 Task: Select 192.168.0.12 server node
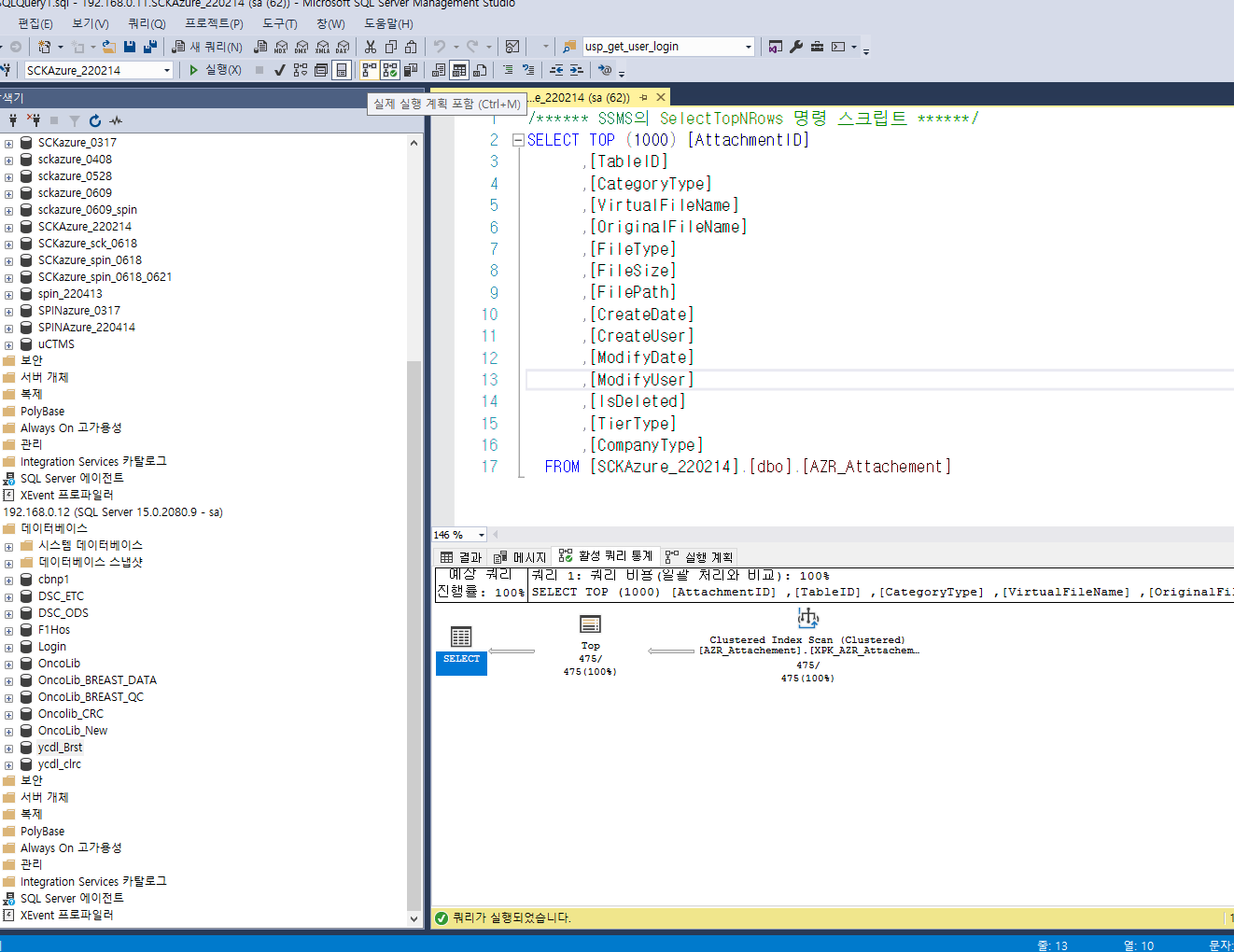(112, 512)
